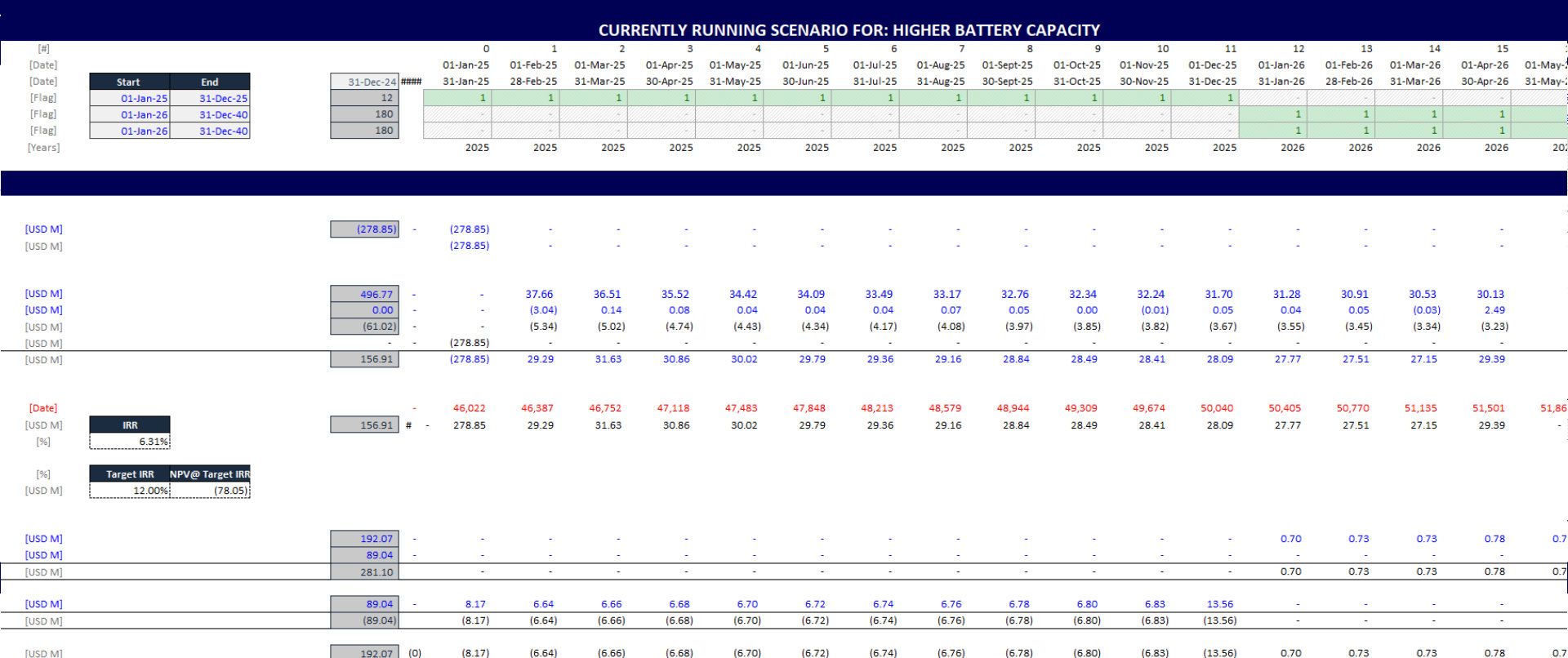This screenshot has height=658, width=1568.
Task: Edit the 12.00% target IRR input
Action: (130, 491)
